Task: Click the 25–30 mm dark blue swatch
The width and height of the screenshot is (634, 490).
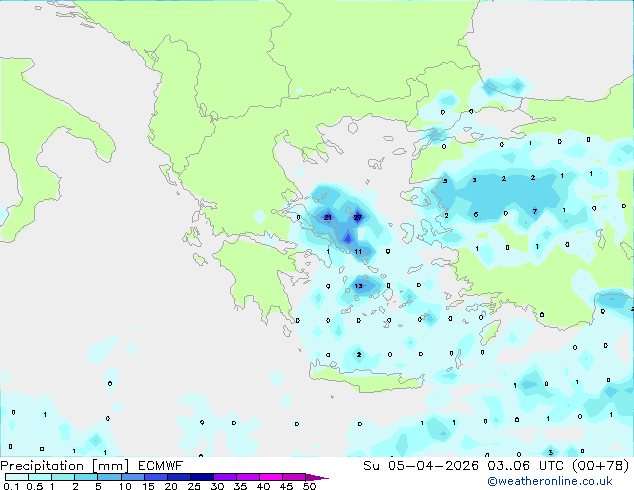Action: click(201, 477)
